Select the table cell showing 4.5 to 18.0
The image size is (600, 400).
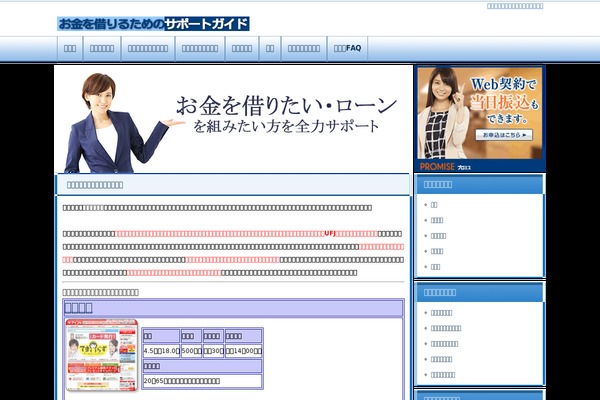click(161, 351)
